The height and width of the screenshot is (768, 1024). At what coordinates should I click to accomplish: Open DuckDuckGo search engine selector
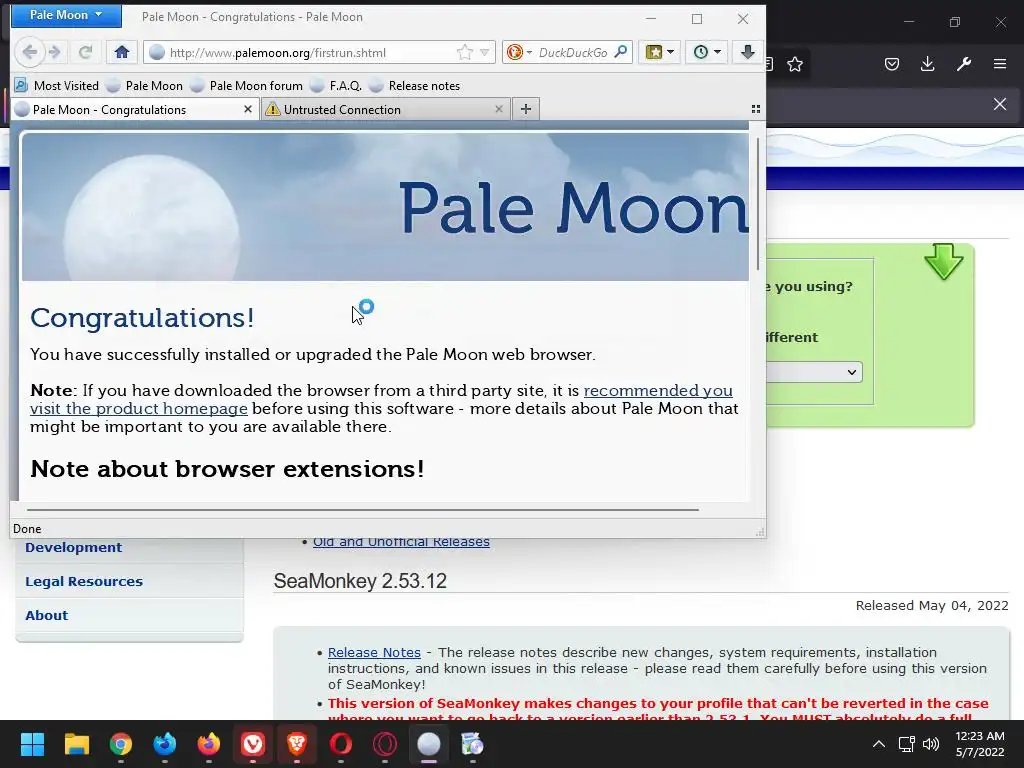[x=519, y=52]
